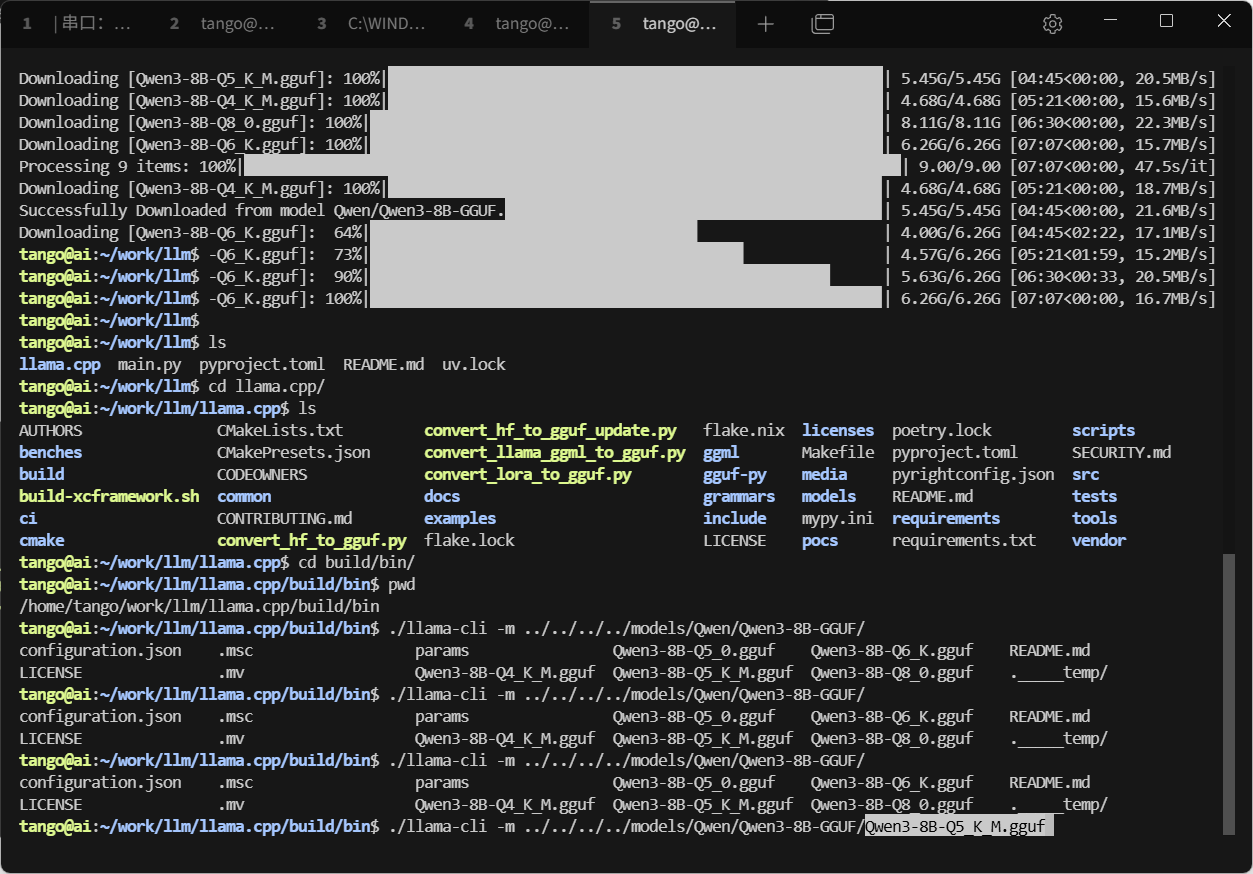1253x874 pixels.
Task: Click the pocs directory name
Action: 820,540
